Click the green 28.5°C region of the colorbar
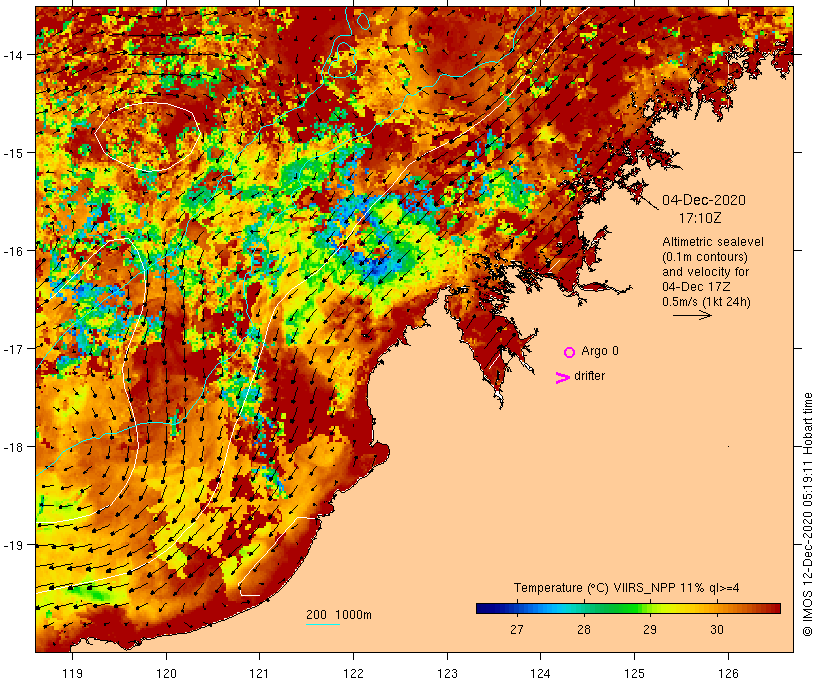The image size is (820, 680). click(617, 608)
